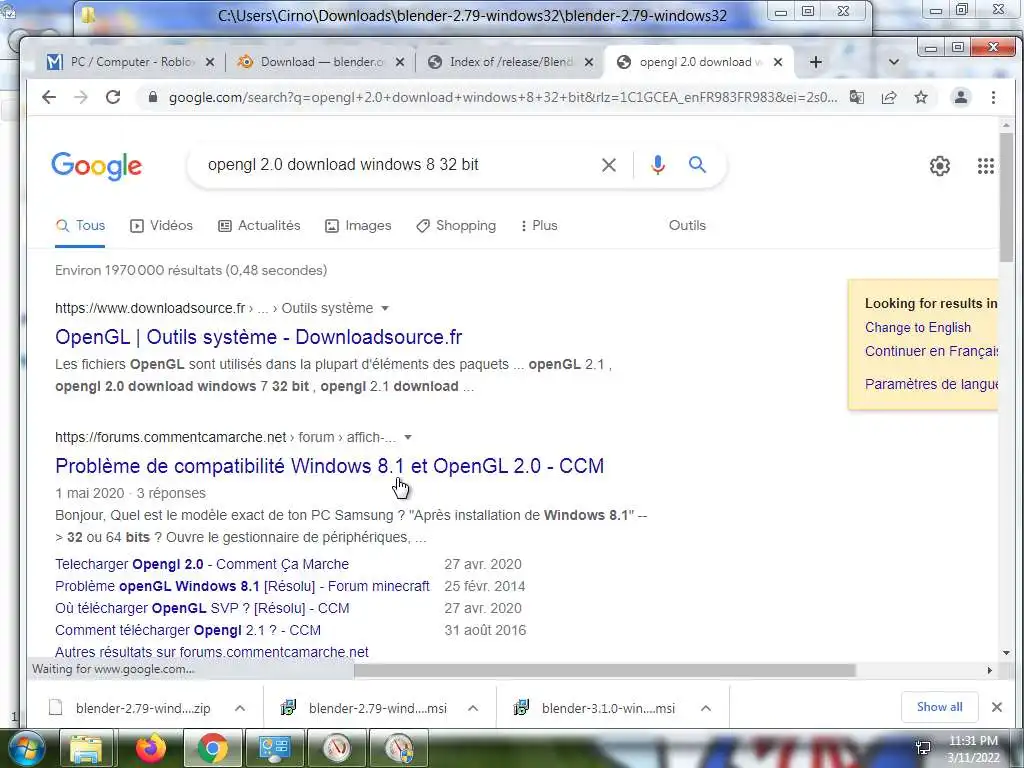1024x768 pixels.
Task: Open downloaded blender-2.79 msi file
Action: pyautogui.click(x=364, y=708)
